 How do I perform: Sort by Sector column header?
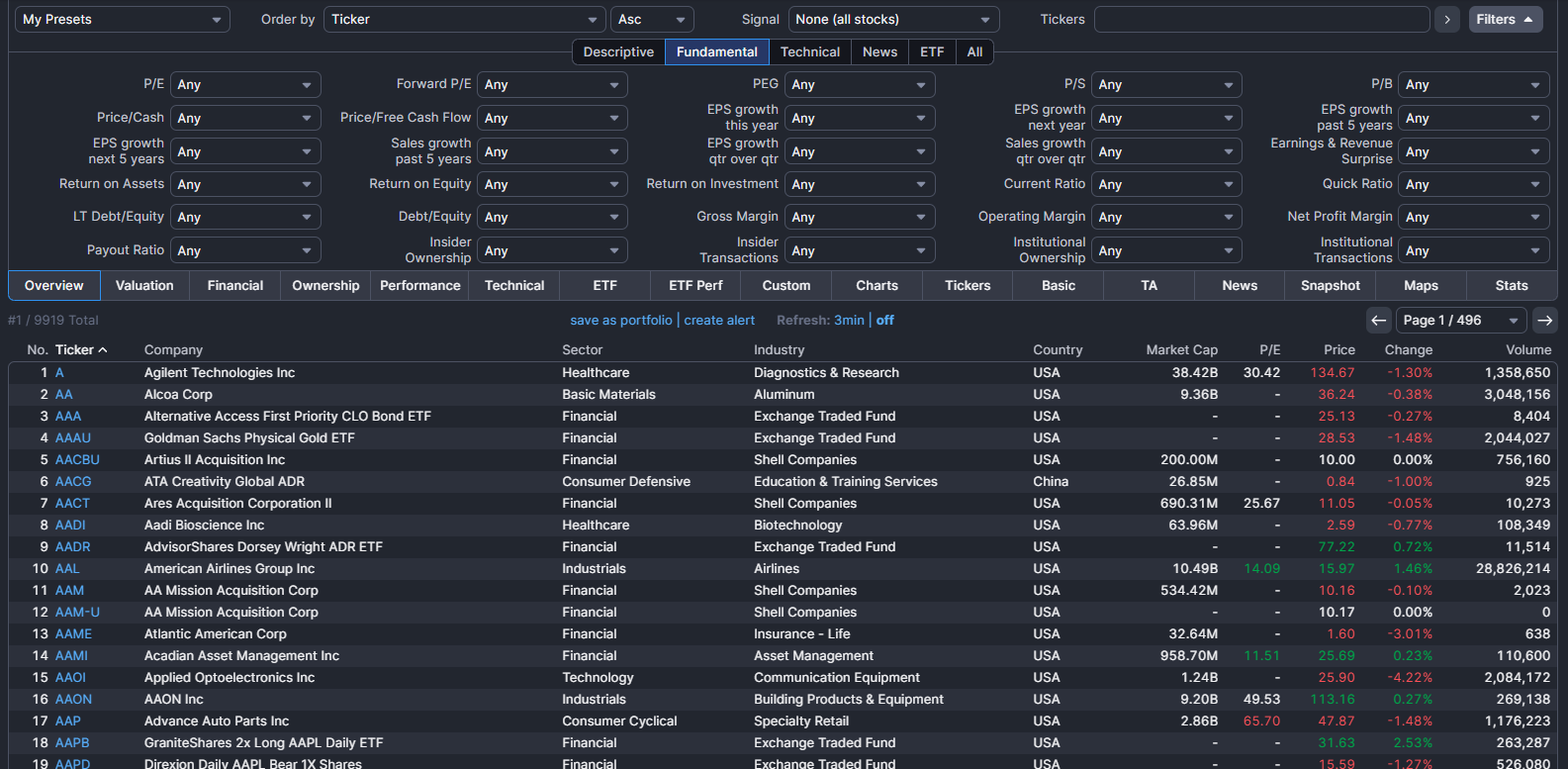point(583,350)
